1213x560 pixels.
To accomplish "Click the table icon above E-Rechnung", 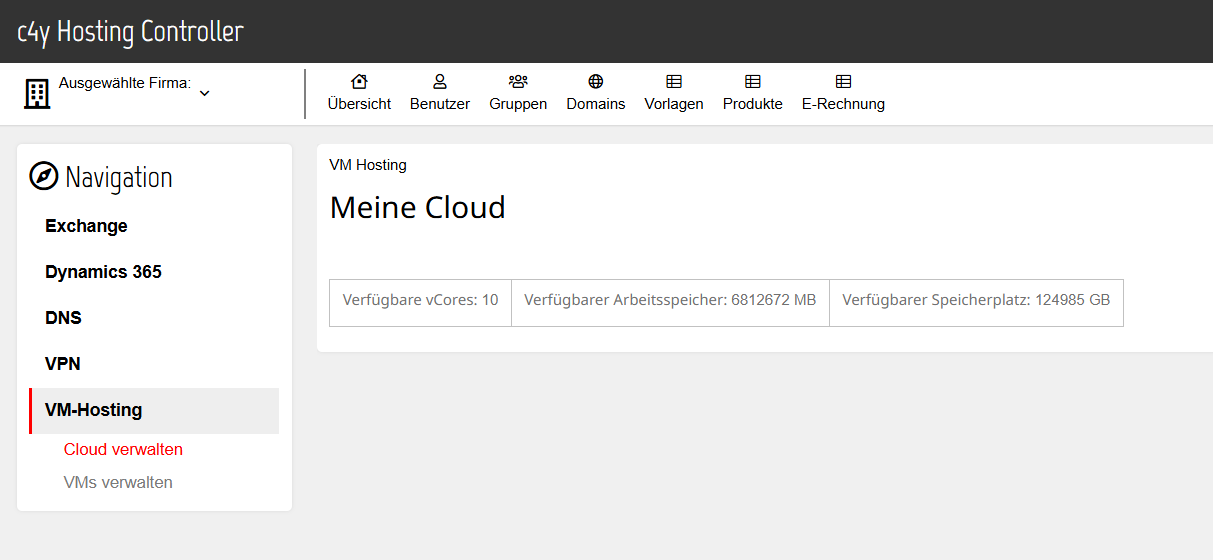I will pos(843,81).
